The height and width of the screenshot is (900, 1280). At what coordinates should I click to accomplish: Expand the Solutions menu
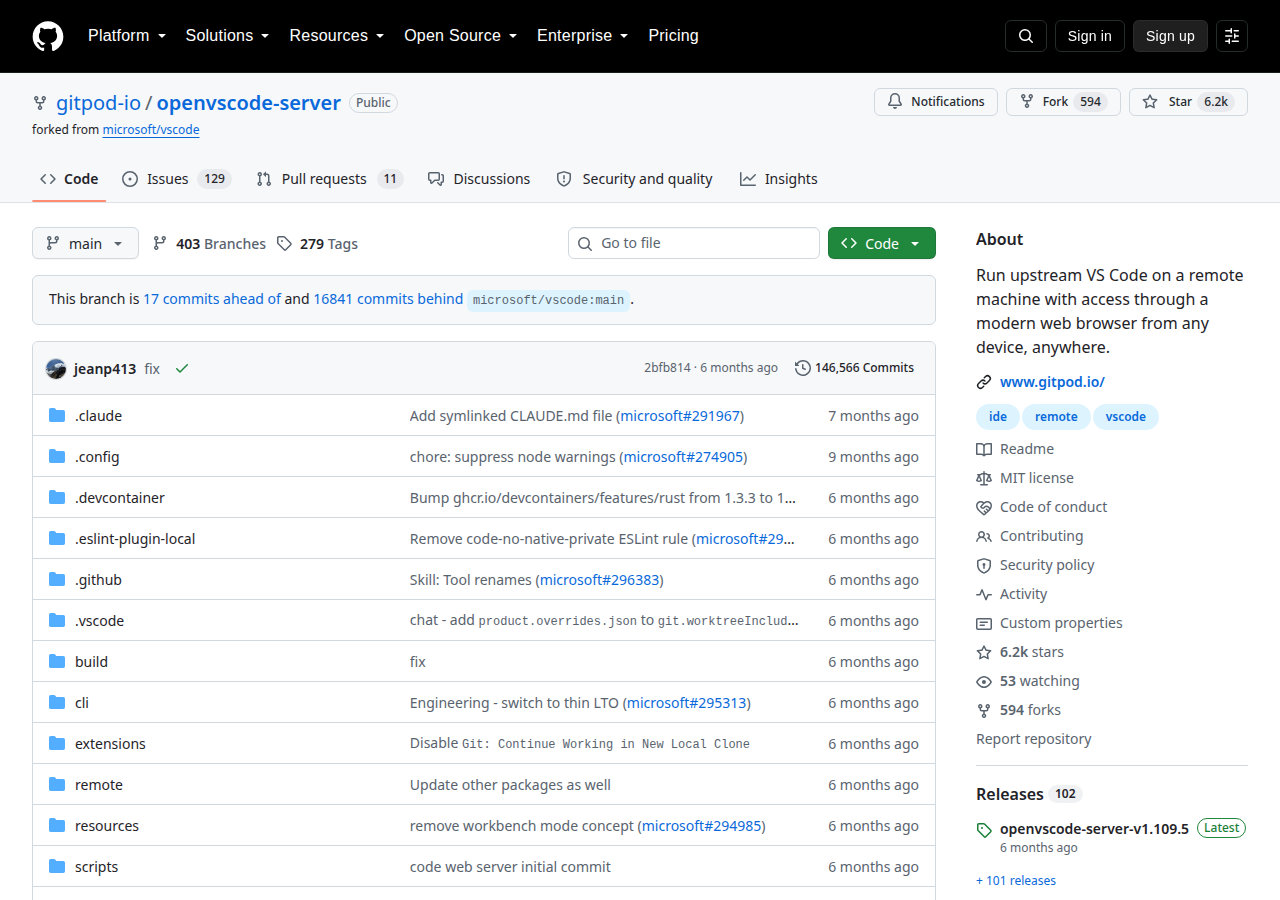[x=227, y=35]
